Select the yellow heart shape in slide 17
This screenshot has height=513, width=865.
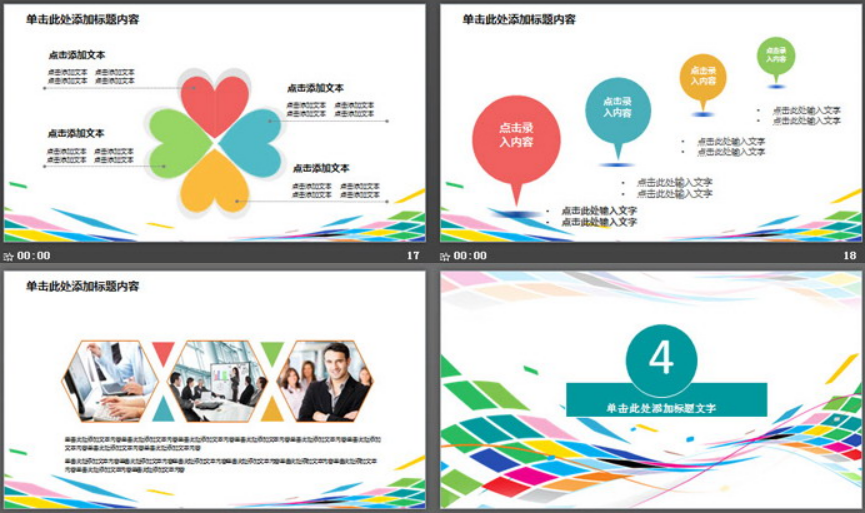point(214,180)
